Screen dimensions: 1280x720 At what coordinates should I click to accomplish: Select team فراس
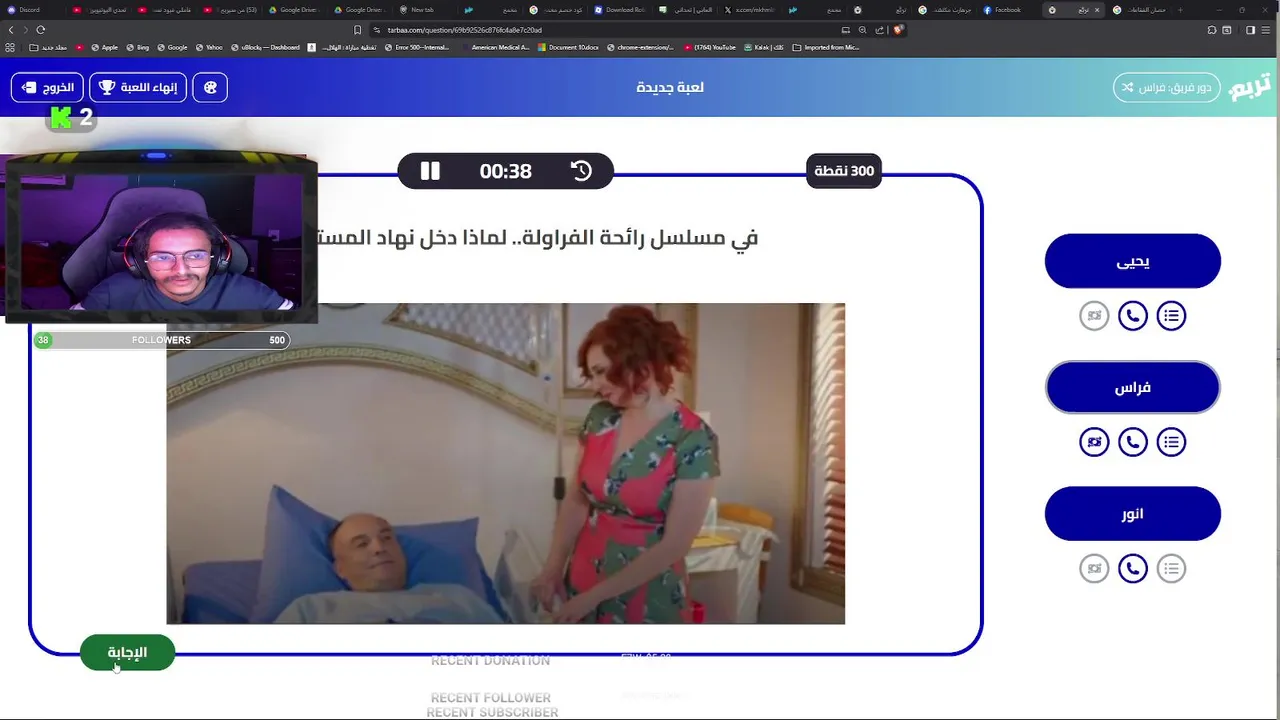(x=1132, y=387)
